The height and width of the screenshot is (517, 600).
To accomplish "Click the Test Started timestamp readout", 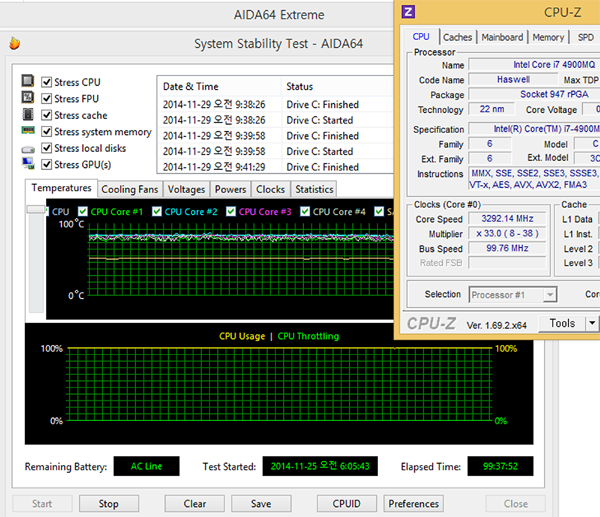I will click(x=320, y=466).
